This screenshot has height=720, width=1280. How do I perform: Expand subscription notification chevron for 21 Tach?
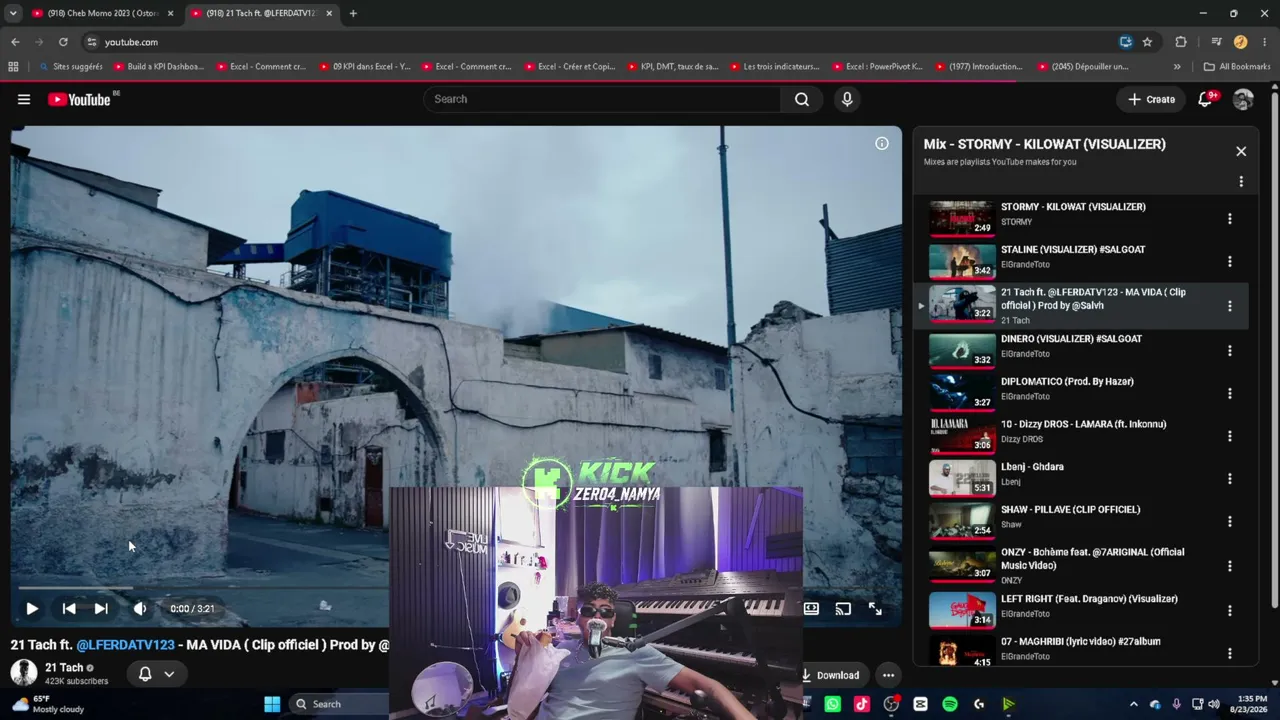(x=169, y=674)
